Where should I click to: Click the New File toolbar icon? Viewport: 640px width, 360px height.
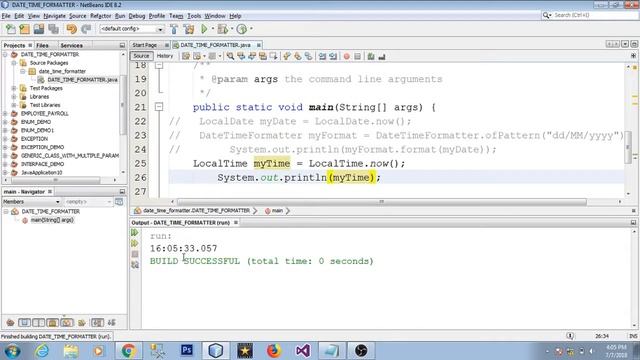[10, 29]
